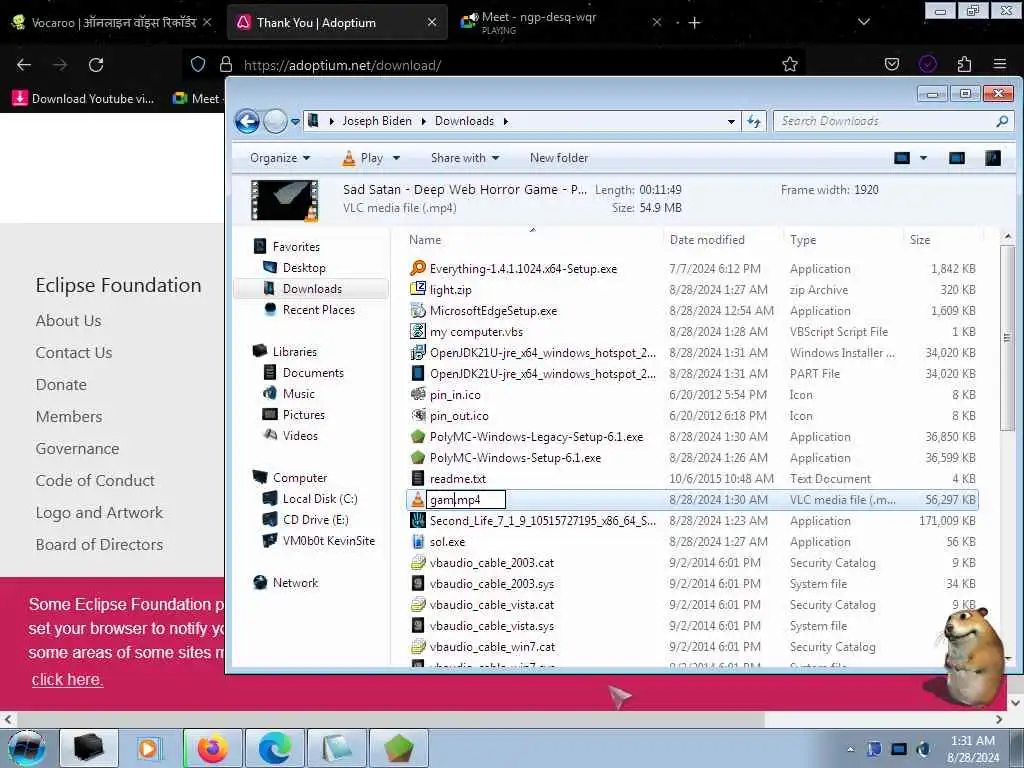Select Network in the navigation pane
Screen dimensions: 1024x768
tap(295, 583)
